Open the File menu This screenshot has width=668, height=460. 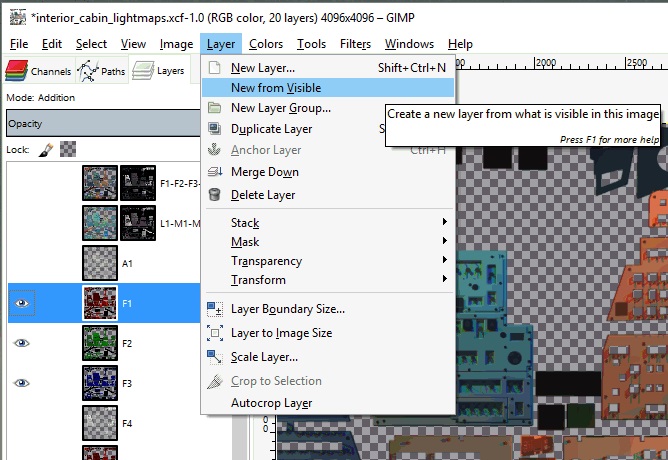[x=19, y=44]
